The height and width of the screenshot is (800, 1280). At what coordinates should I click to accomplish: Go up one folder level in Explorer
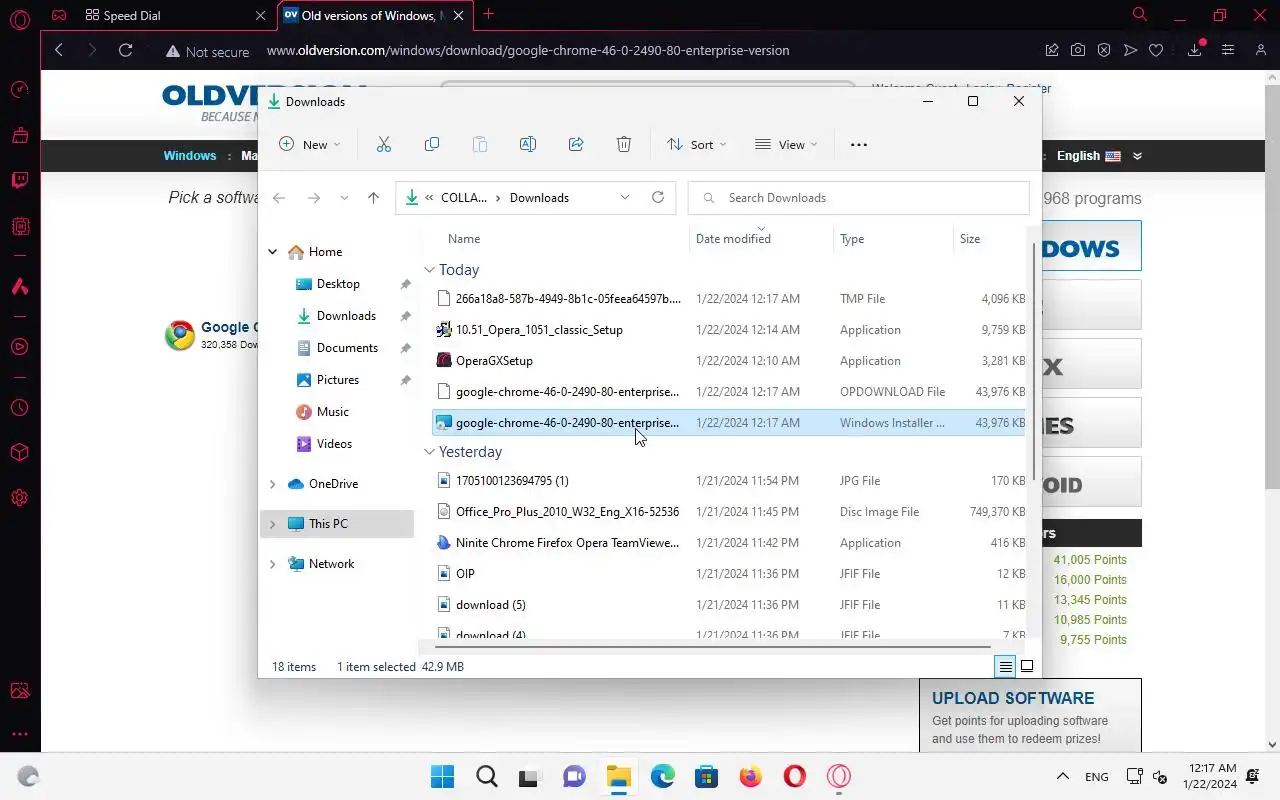coord(373,198)
